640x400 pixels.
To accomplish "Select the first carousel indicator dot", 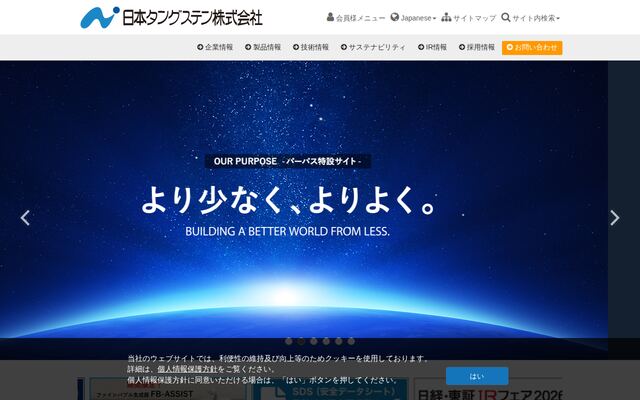I will click(289, 341).
